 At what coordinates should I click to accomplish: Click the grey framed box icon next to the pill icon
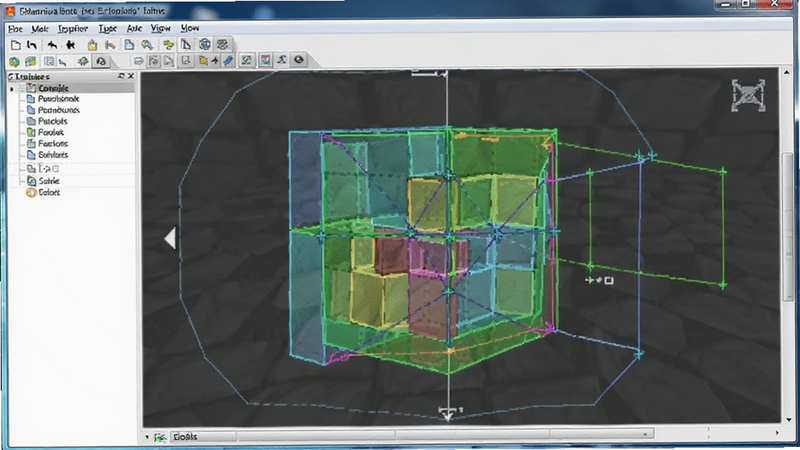click(x=154, y=61)
